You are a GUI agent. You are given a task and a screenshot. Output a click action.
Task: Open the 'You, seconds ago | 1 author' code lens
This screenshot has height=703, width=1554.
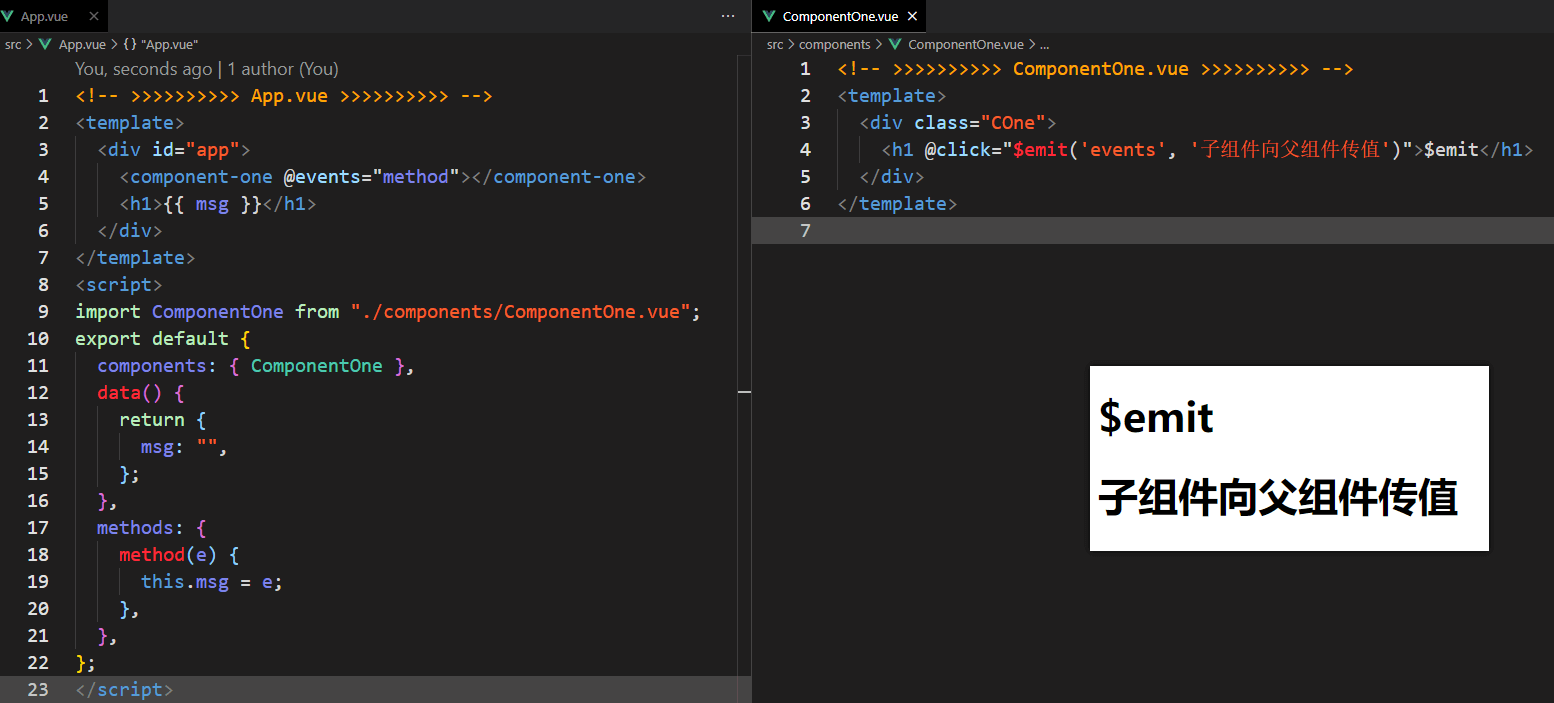207,69
